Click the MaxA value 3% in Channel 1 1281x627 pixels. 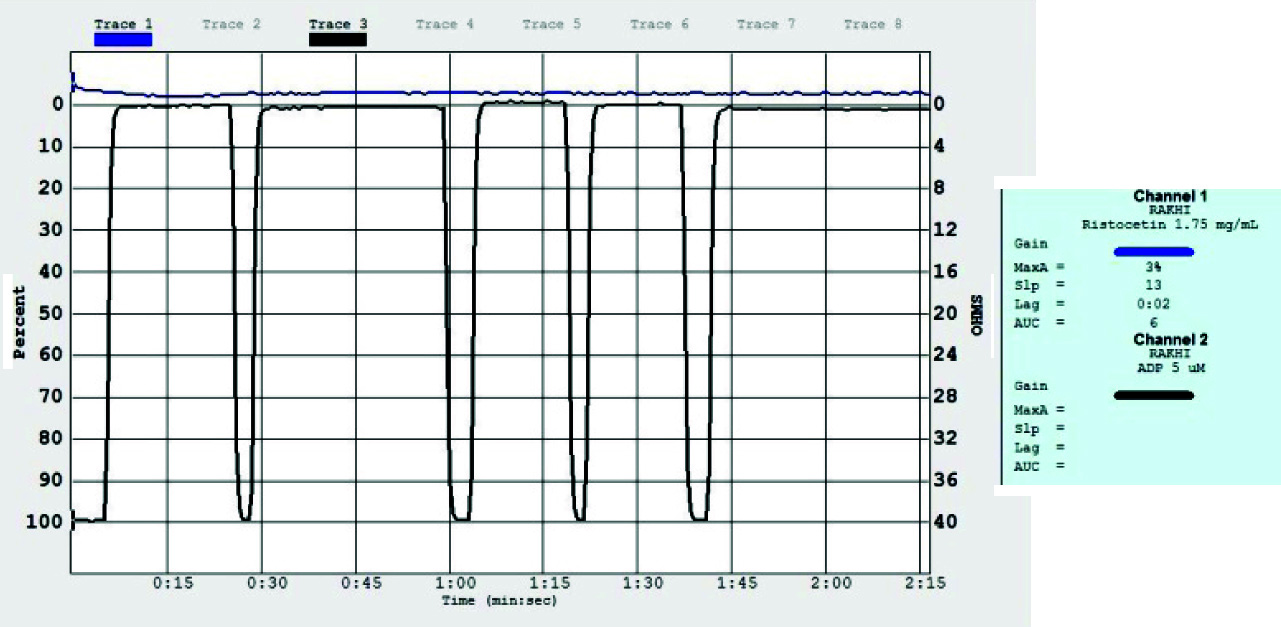point(1153,267)
